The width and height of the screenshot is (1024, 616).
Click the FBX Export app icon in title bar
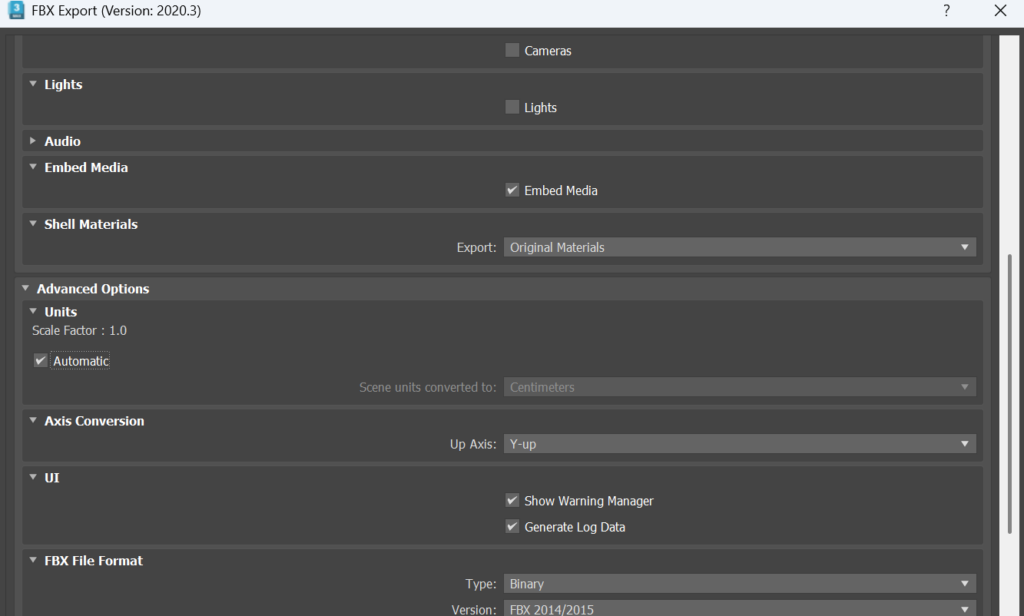click(x=16, y=11)
